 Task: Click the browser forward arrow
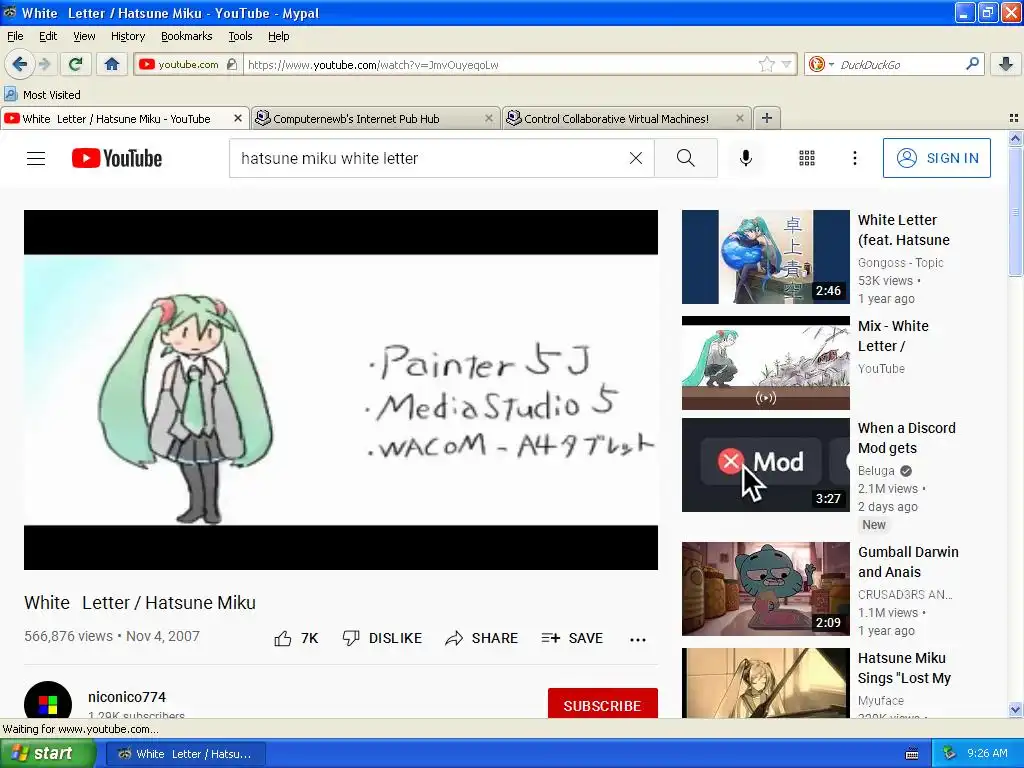[x=44, y=64]
